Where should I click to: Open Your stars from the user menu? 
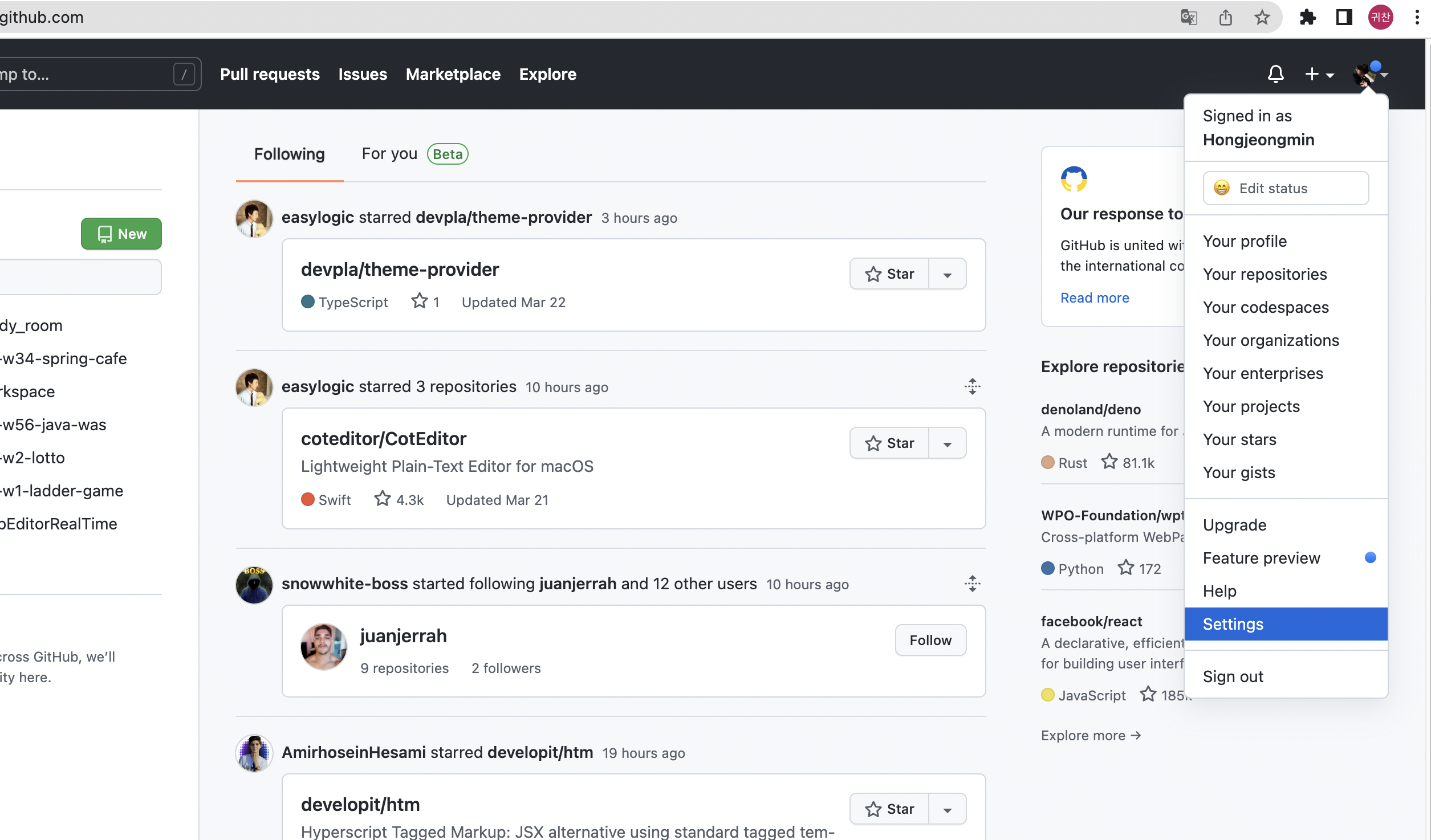pyautogui.click(x=1239, y=439)
